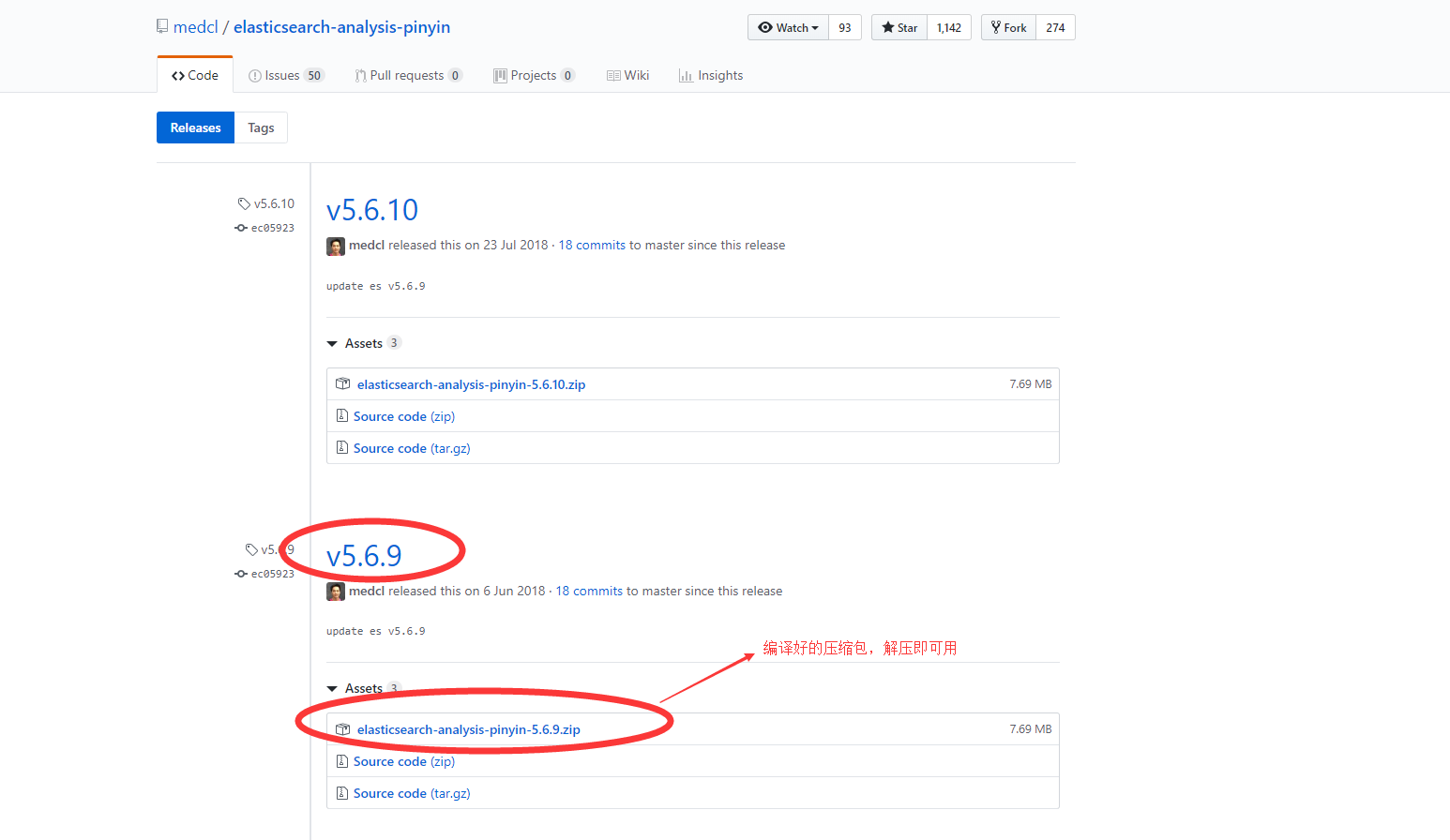Click zip file icon for v5.6.9 Source code (zip)

(x=341, y=760)
